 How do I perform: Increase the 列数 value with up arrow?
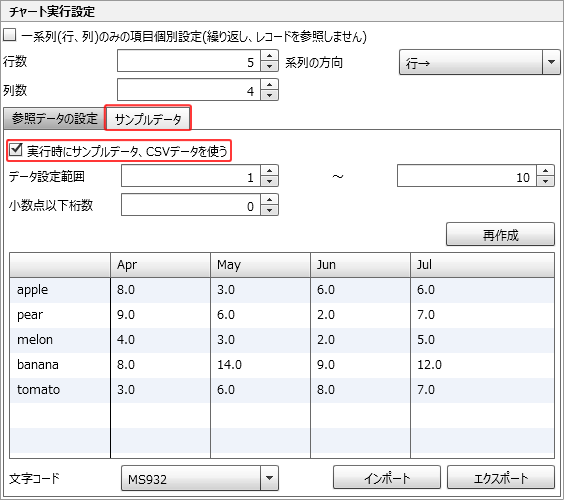[269, 85]
